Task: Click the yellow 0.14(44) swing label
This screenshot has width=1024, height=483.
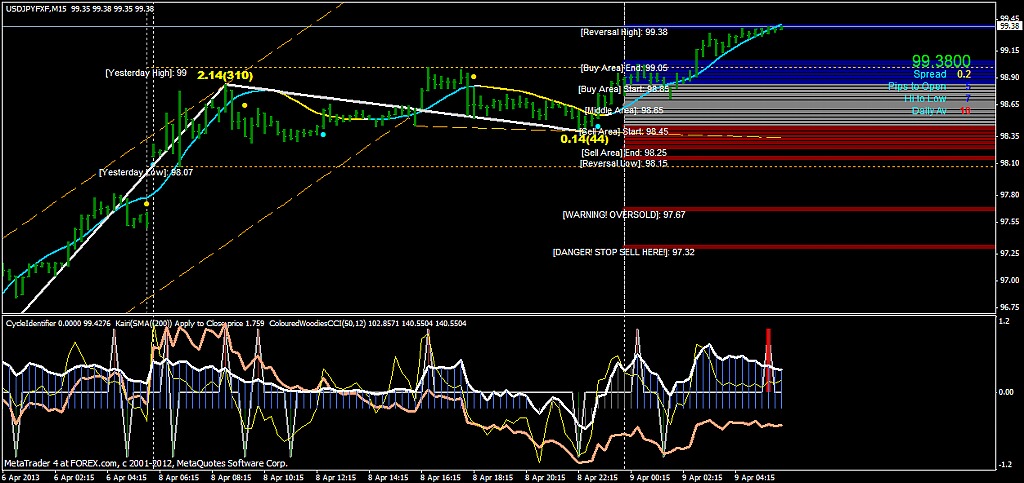Action: pos(585,138)
